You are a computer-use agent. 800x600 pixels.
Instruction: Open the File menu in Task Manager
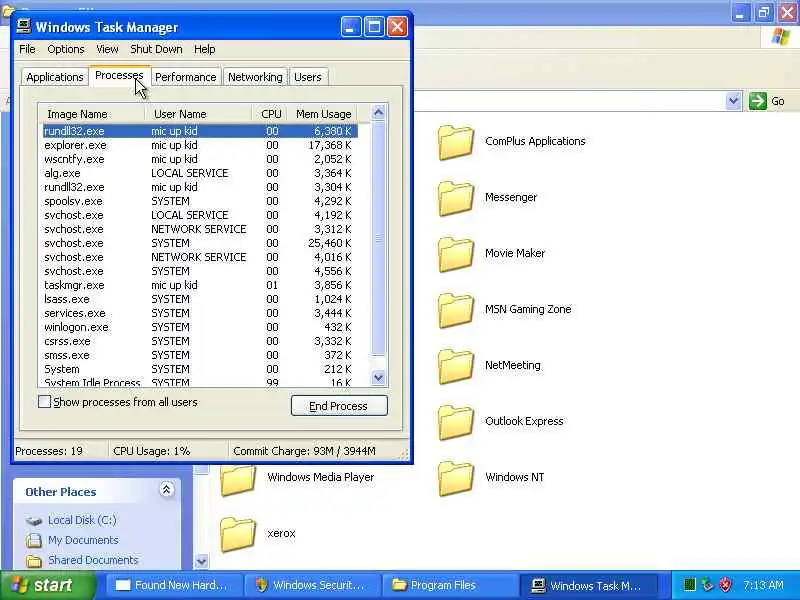27,49
